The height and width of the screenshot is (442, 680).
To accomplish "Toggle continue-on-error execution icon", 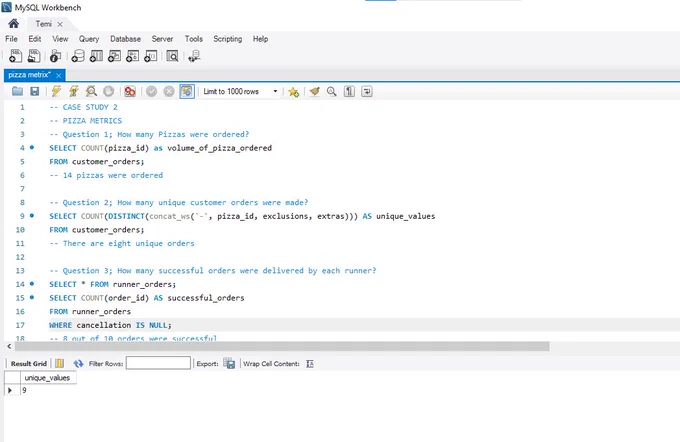I will [x=130, y=91].
